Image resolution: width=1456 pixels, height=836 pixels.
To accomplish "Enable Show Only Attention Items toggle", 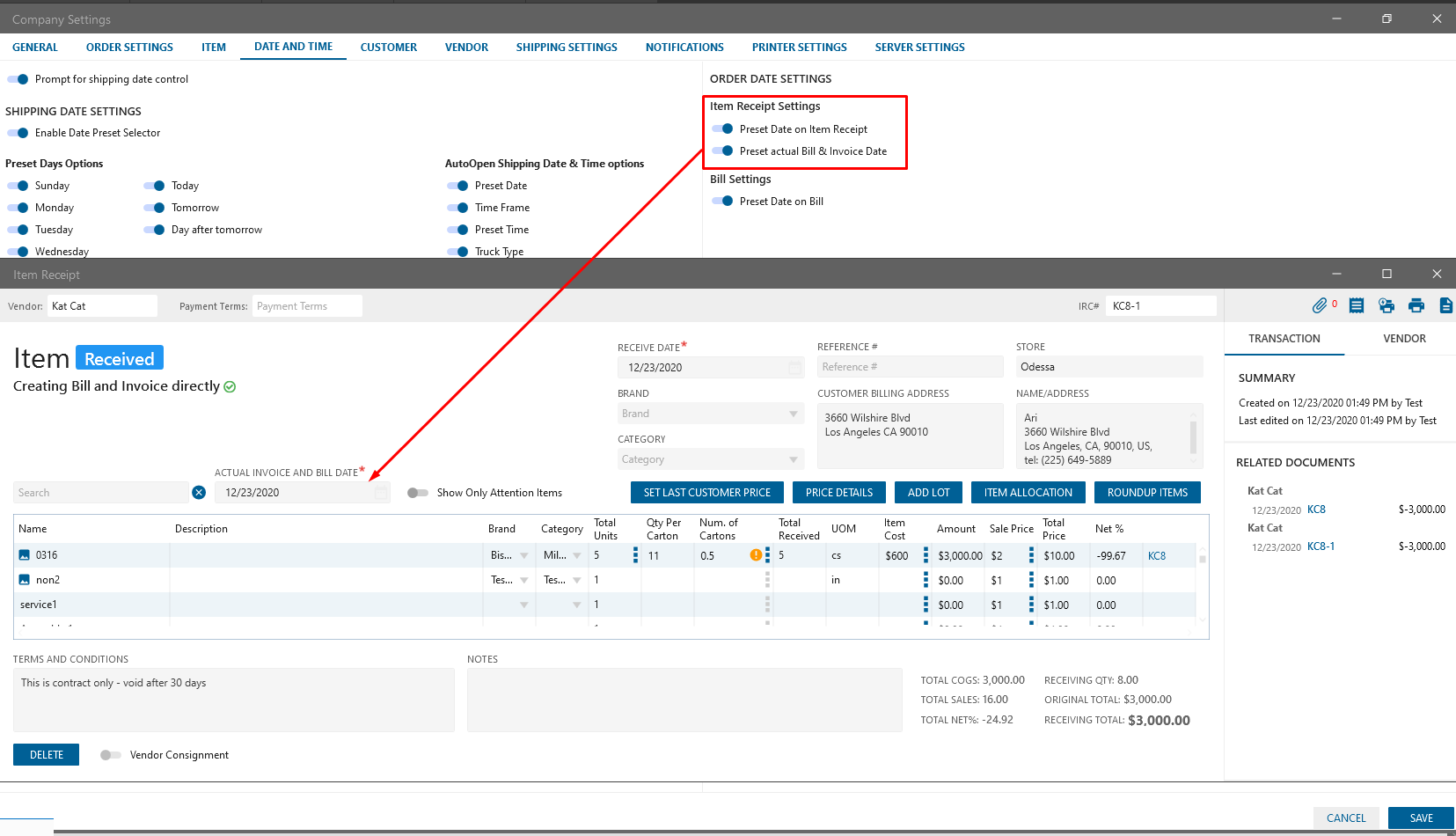I will [418, 493].
